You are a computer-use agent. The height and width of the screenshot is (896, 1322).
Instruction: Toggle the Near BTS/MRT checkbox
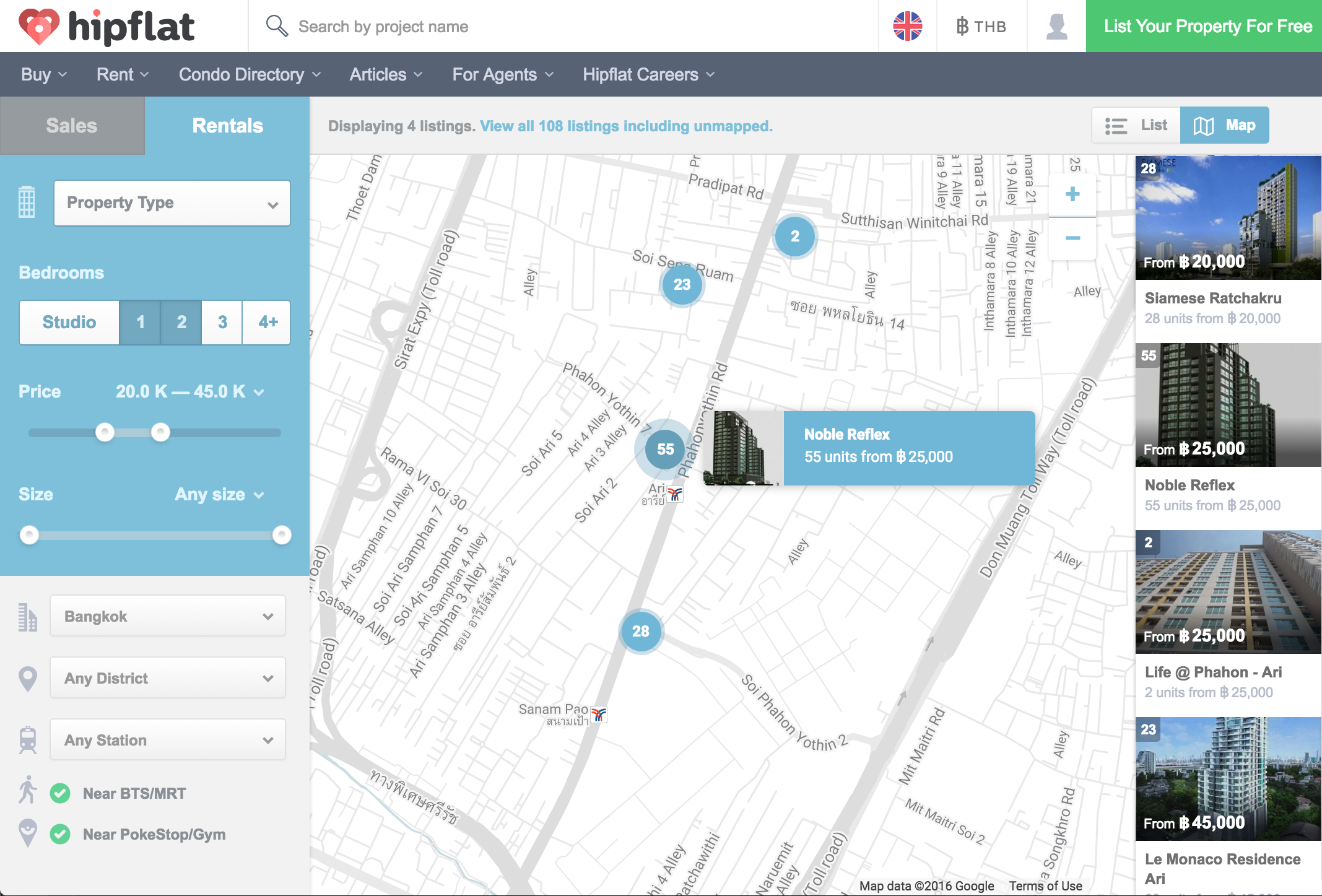tap(60, 793)
